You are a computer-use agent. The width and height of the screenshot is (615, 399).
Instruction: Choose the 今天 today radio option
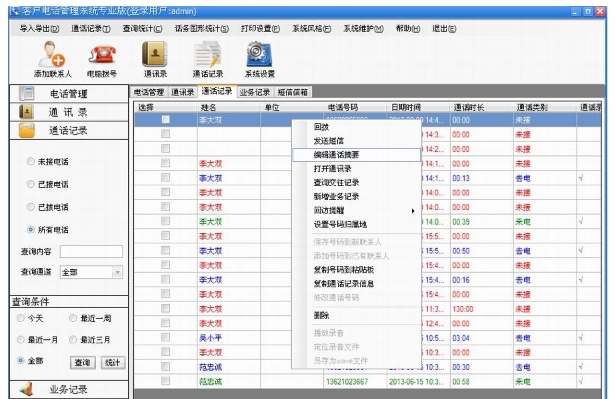(20, 318)
